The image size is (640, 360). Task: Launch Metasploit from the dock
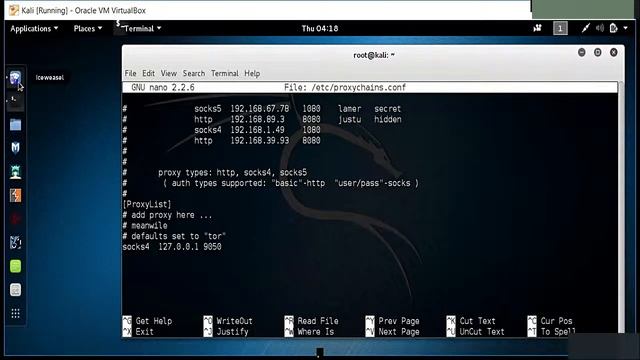(x=16, y=148)
